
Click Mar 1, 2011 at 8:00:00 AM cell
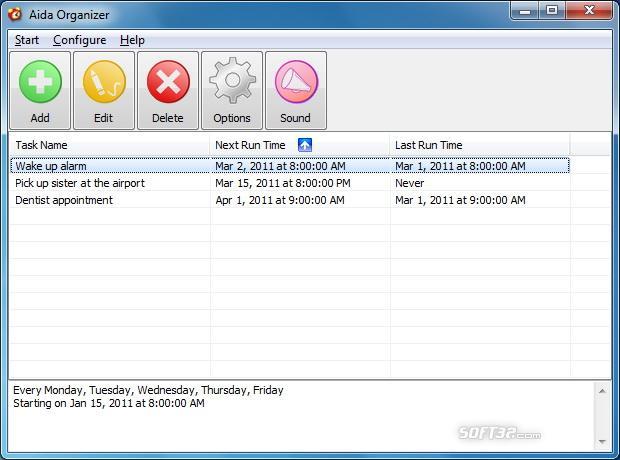(x=460, y=166)
